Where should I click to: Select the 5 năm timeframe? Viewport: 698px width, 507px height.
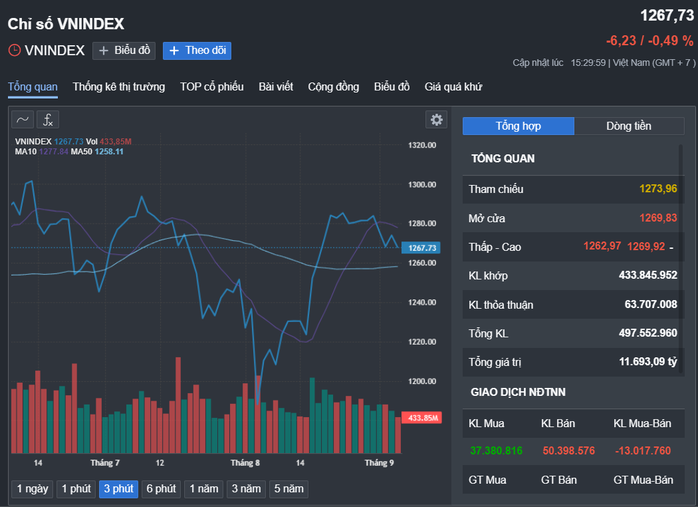[x=288, y=489]
